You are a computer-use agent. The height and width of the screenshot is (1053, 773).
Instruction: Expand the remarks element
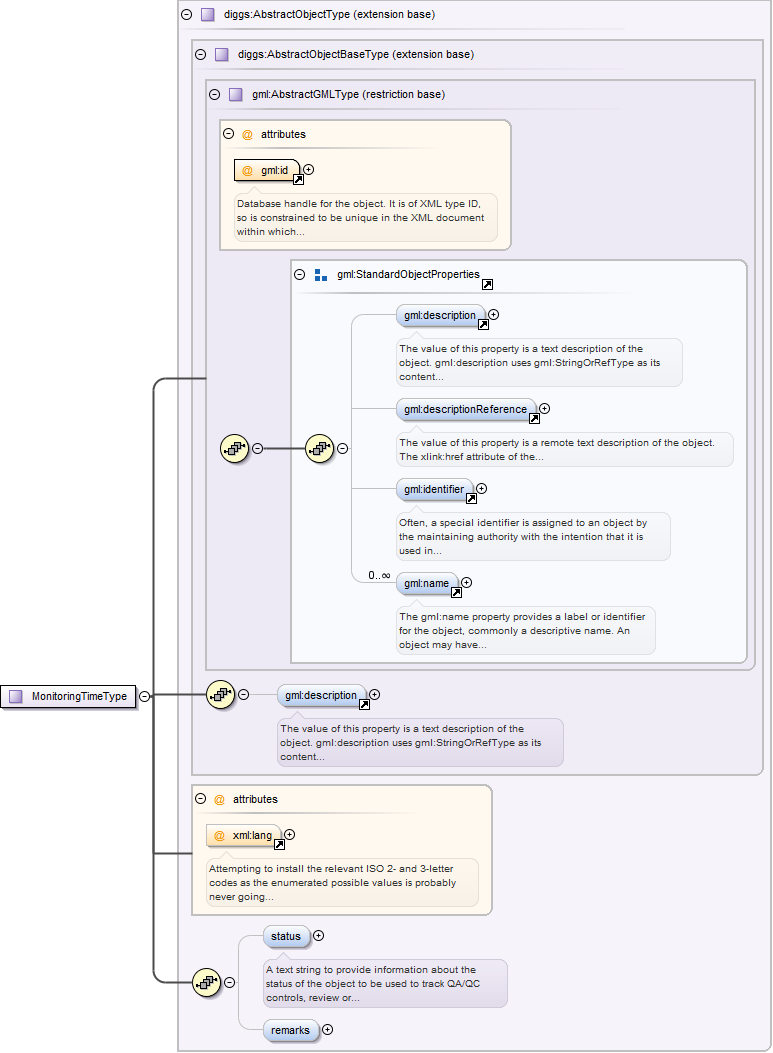point(327,1030)
